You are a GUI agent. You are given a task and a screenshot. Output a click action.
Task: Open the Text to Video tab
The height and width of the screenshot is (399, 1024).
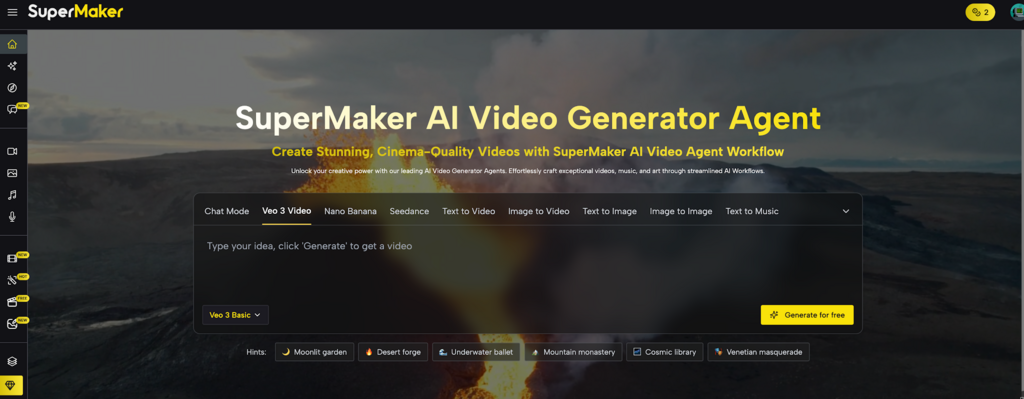click(468, 211)
